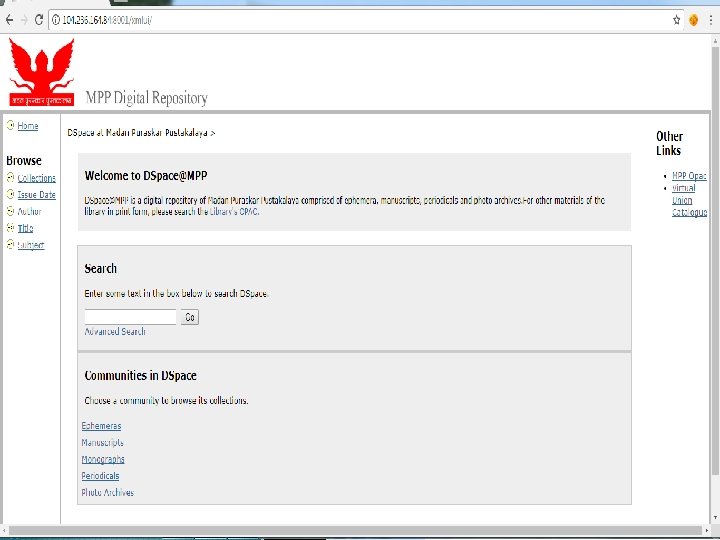Open the browser three-dot menu
The image size is (720, 540).
[x=710, y=20]
